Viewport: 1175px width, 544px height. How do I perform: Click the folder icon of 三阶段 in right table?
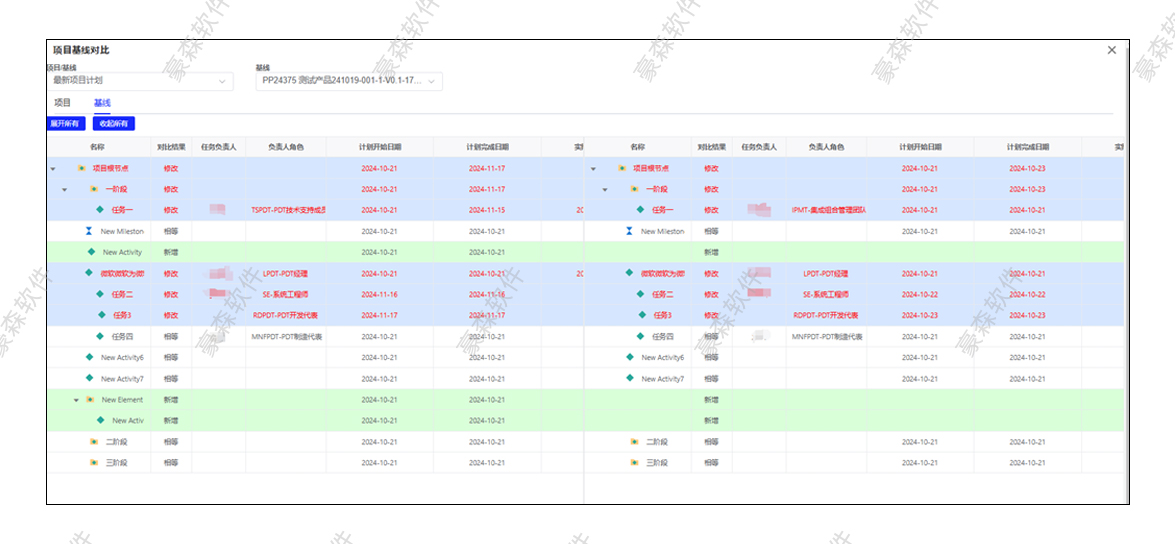pyautogui.click(x=634, y=462)
